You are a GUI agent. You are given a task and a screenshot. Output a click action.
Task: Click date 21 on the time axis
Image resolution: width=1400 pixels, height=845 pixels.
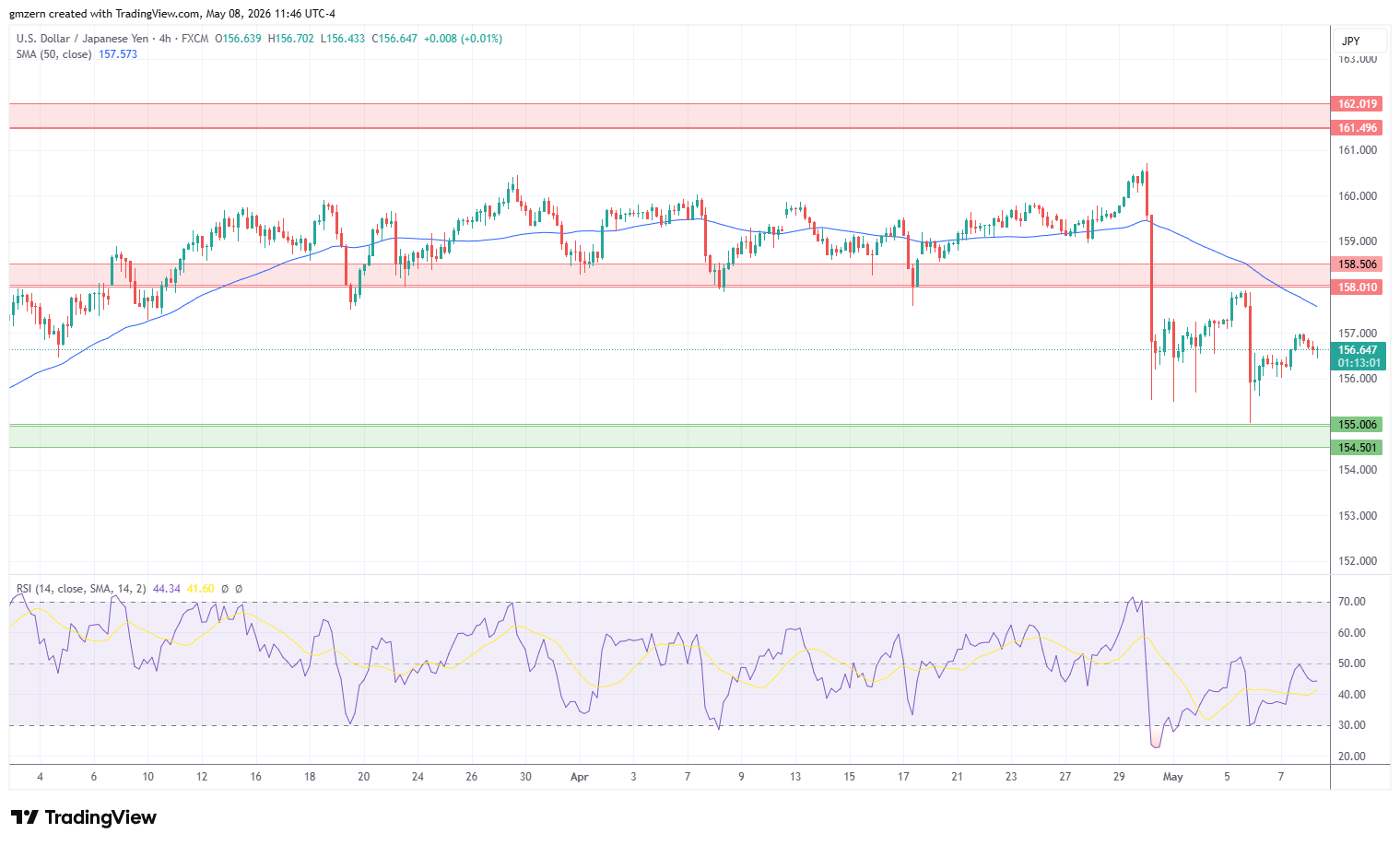coord(957,777)
